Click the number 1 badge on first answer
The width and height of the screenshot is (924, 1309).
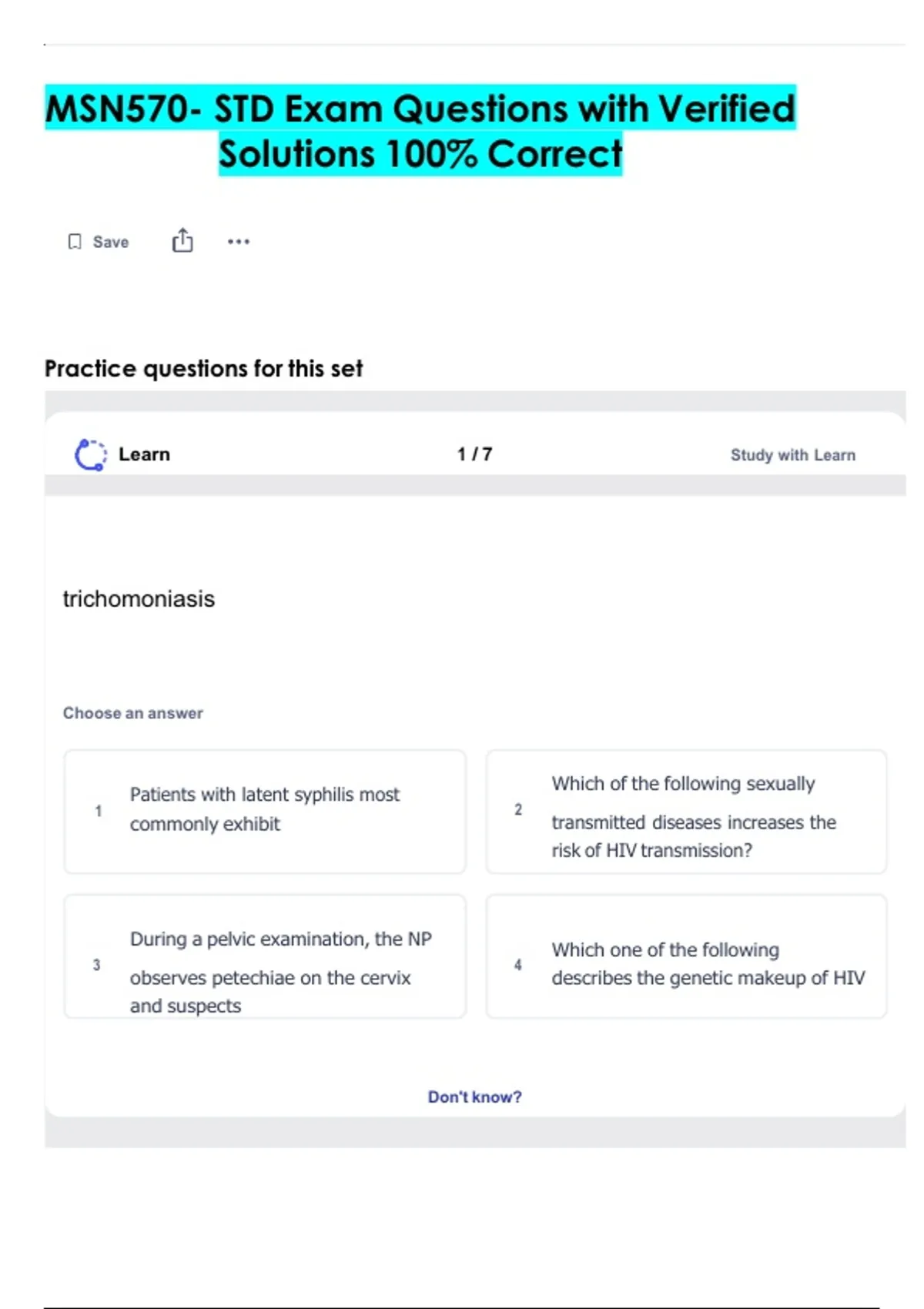tap(98, 811)
